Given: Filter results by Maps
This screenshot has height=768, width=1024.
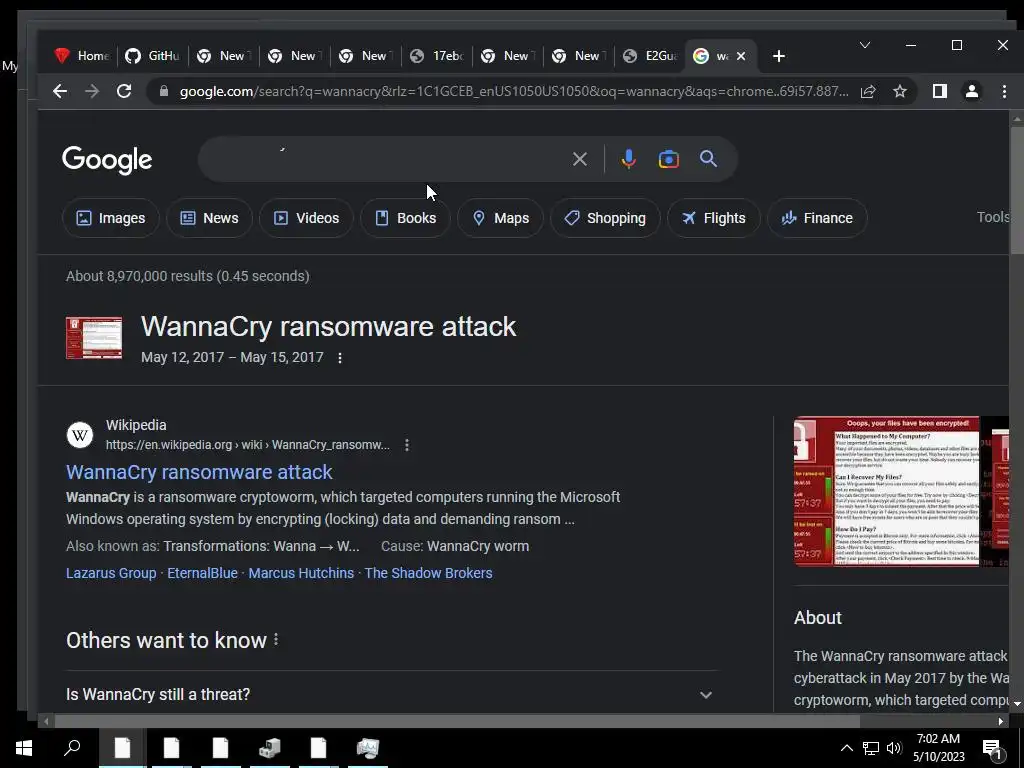Looking at the screenshot, I should (500, 218).
